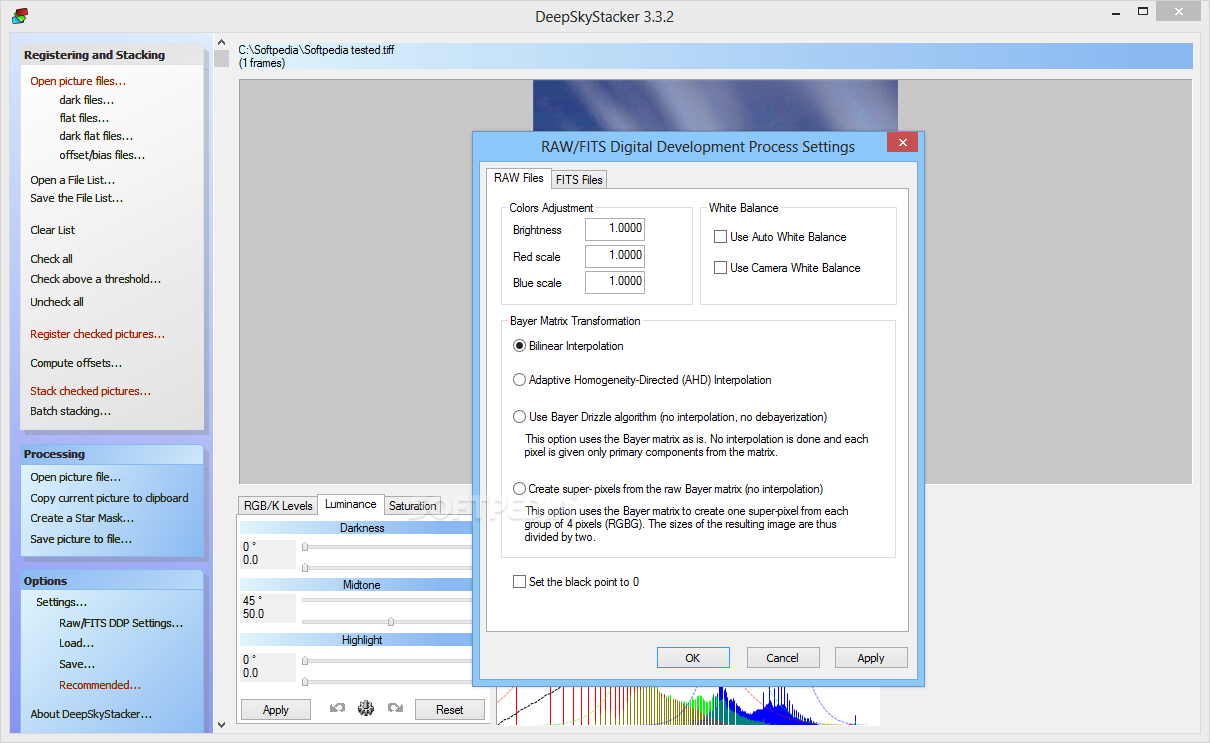
Task: Click Check all
Action: (51, 259)
